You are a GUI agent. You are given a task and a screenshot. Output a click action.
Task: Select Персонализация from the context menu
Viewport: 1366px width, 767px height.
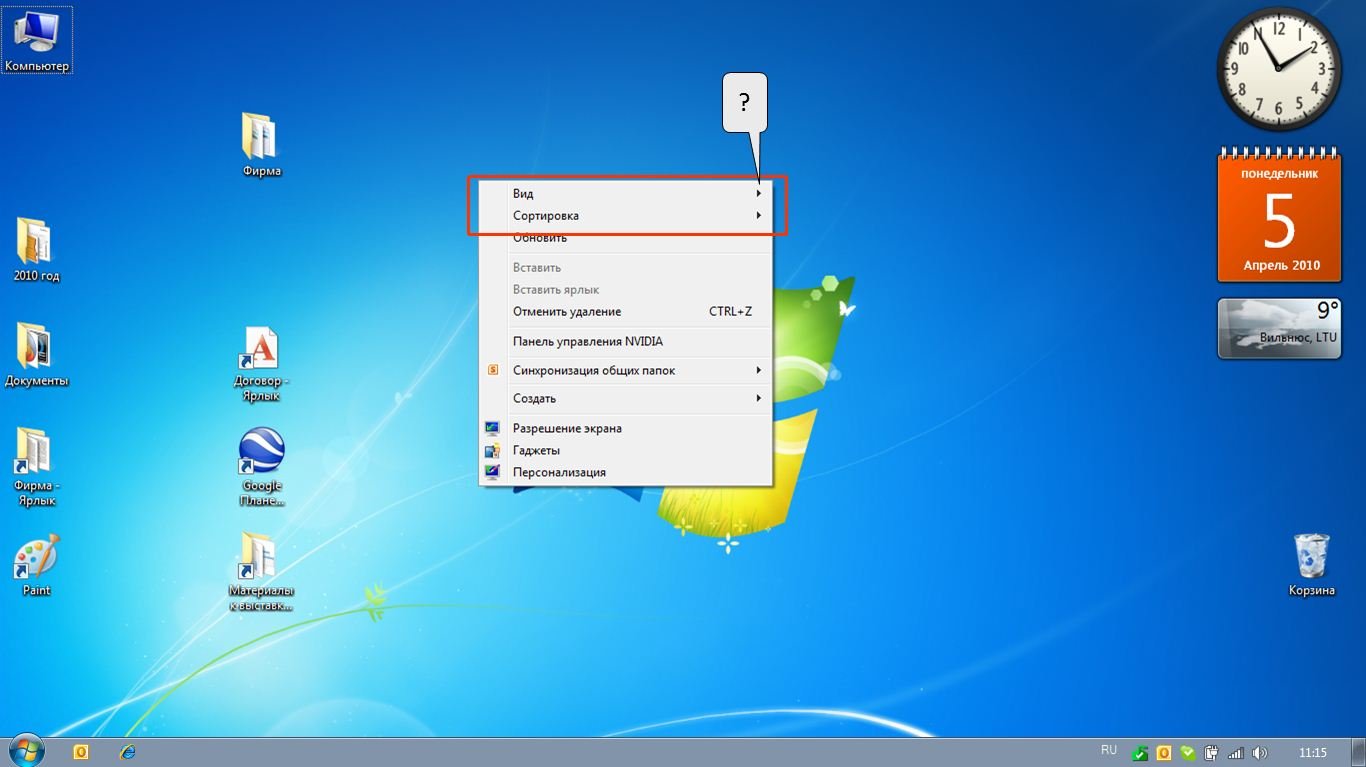click(559, 472)
